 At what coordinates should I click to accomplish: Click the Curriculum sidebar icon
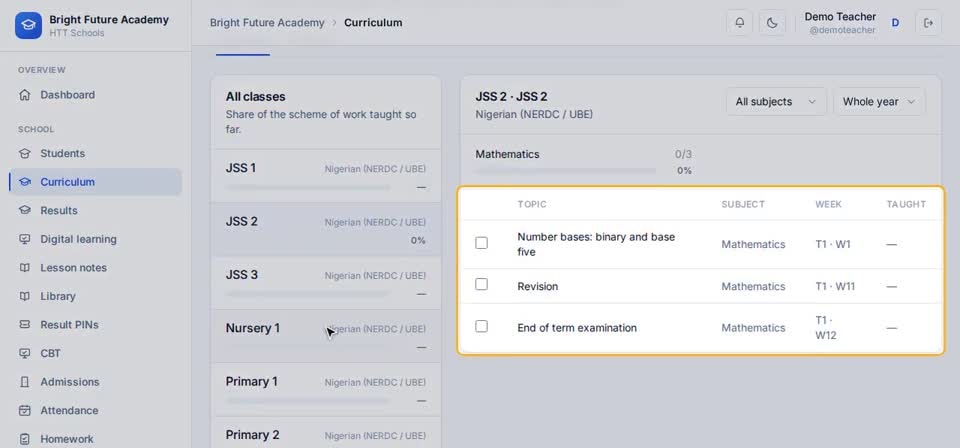click(x=24, y=182)
